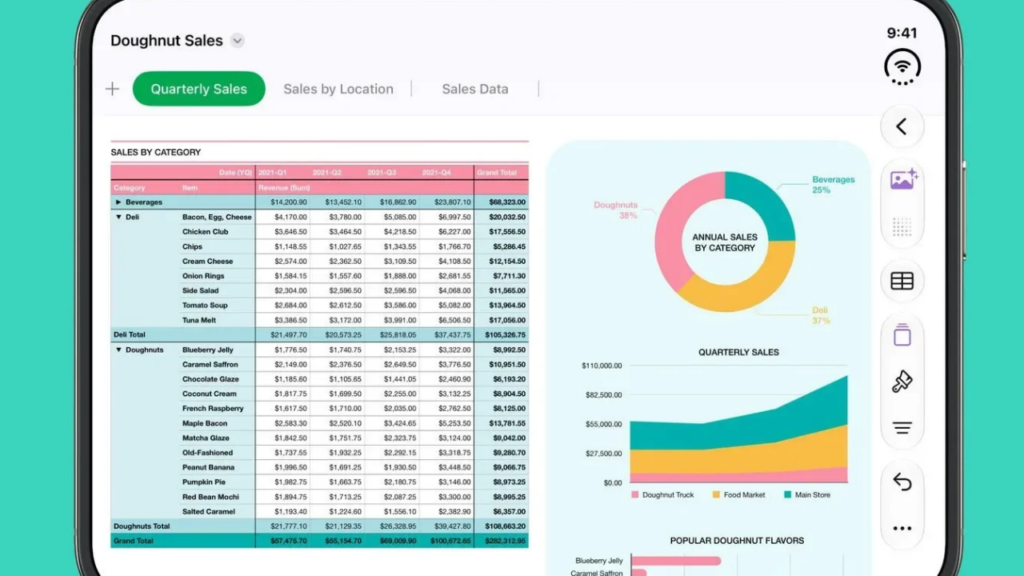
Task: Select the $282,312.95 grand total cell
Action: click(501, 541)
